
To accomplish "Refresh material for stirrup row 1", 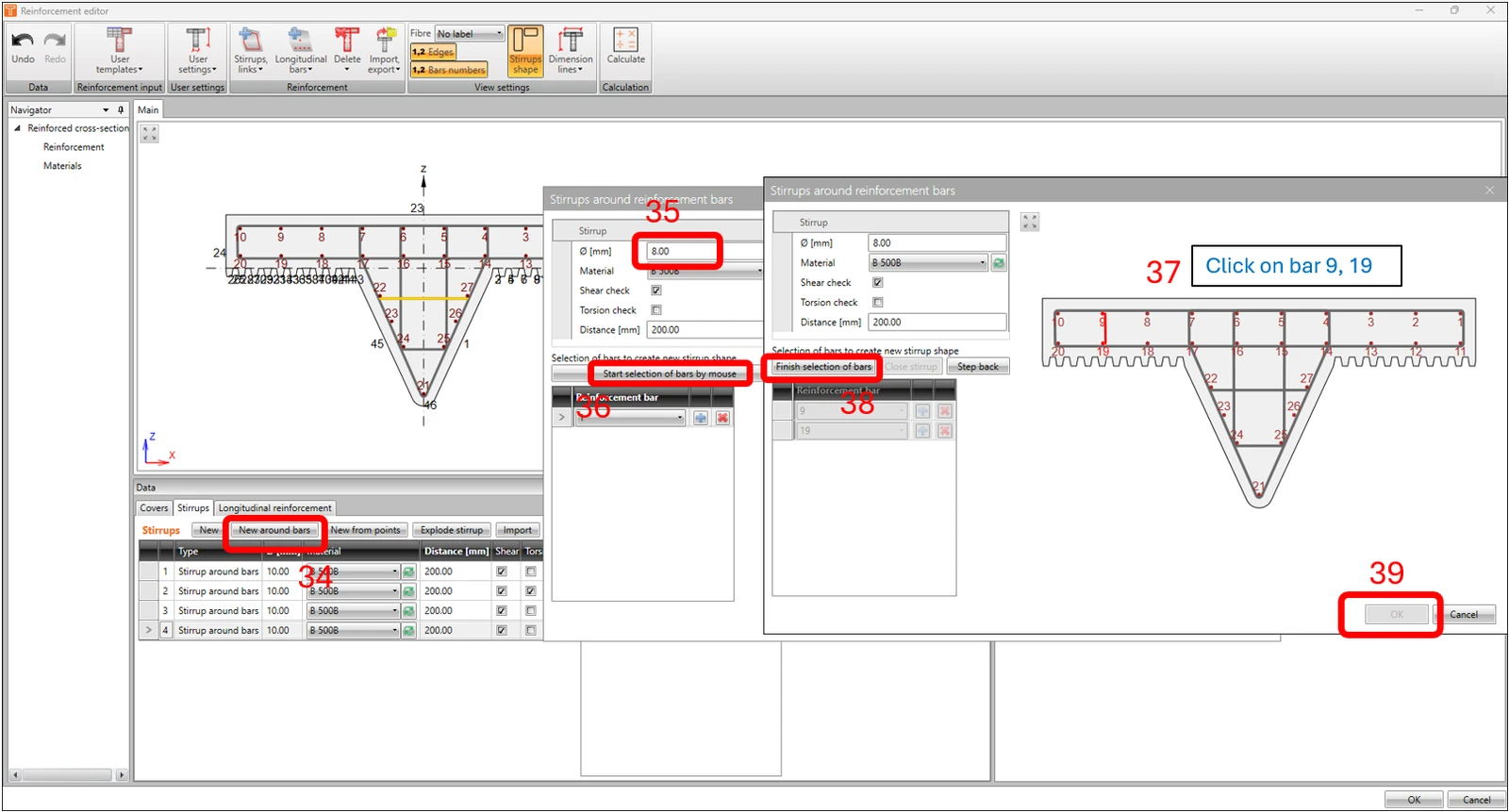I will (x=408, y=572).
